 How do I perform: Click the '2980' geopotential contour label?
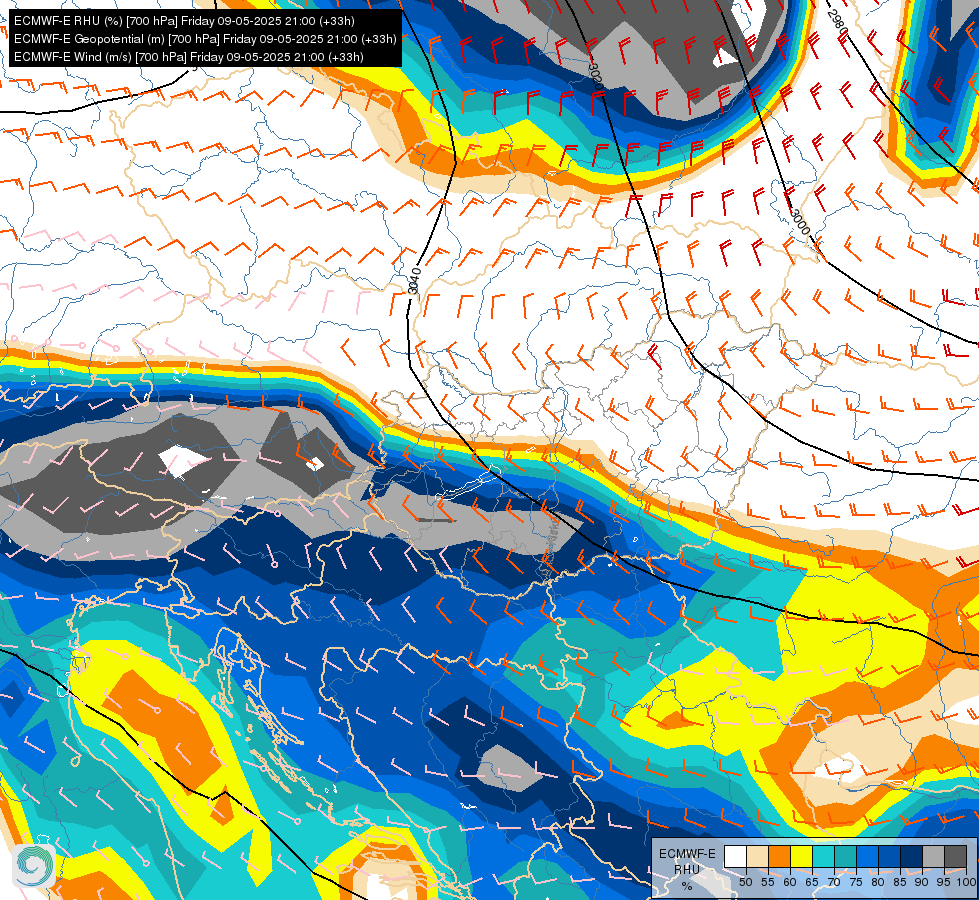click(x=837, y=22)
